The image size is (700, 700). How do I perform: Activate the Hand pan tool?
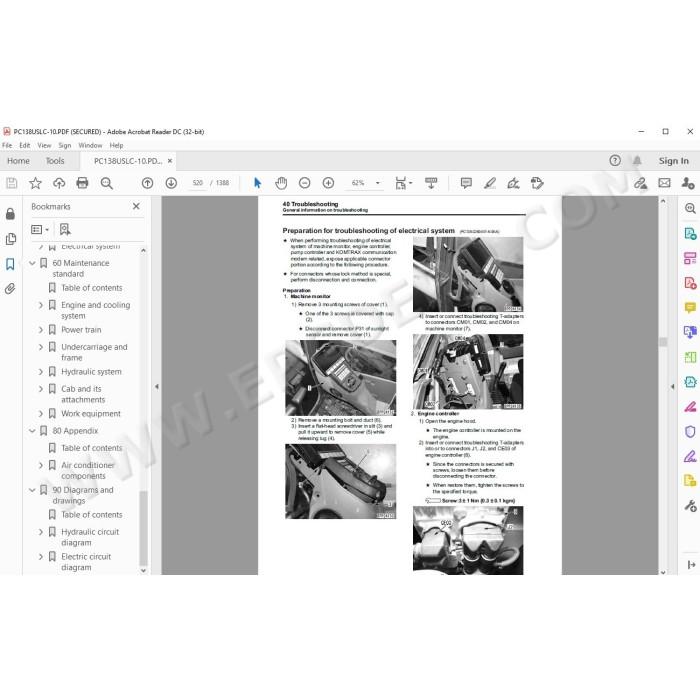click(281, 183)
